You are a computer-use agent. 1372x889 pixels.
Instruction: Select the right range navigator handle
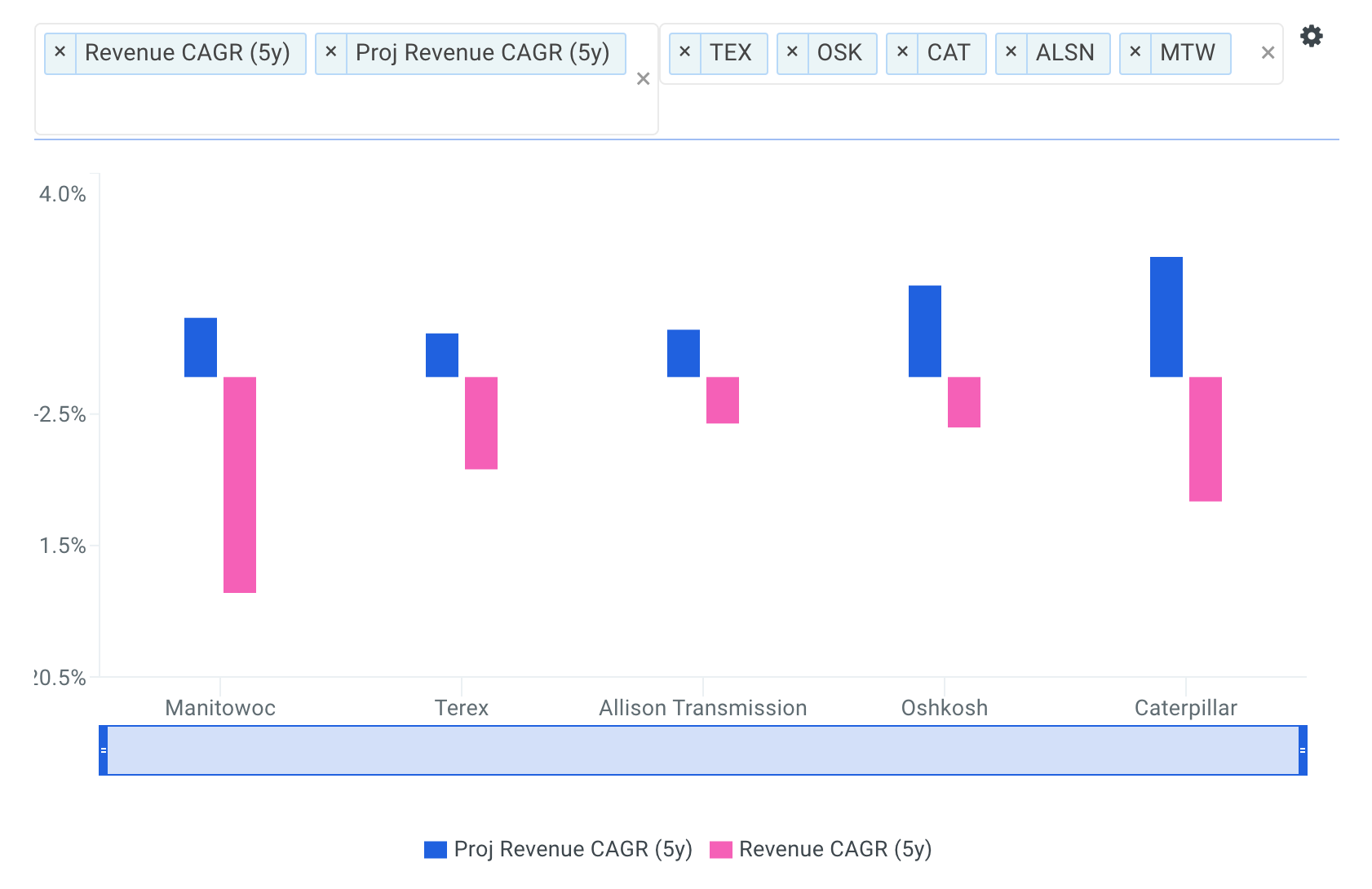click(1303, 750)
